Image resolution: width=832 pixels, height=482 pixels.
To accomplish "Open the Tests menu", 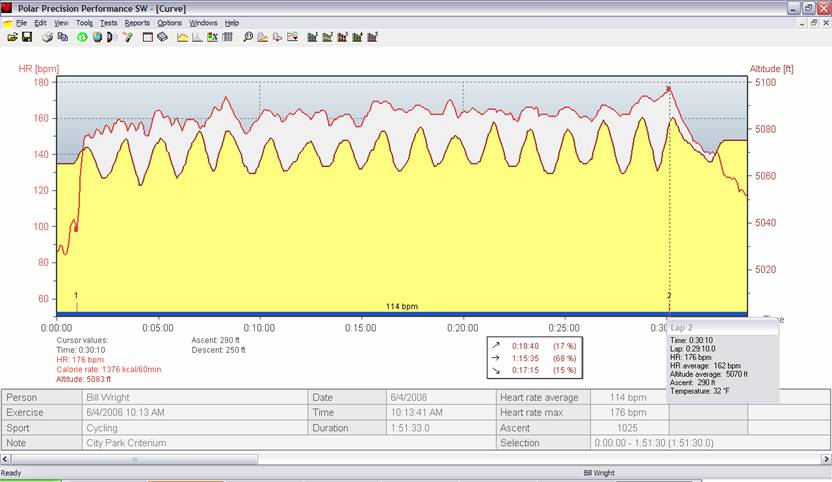I will click(109, 23).
